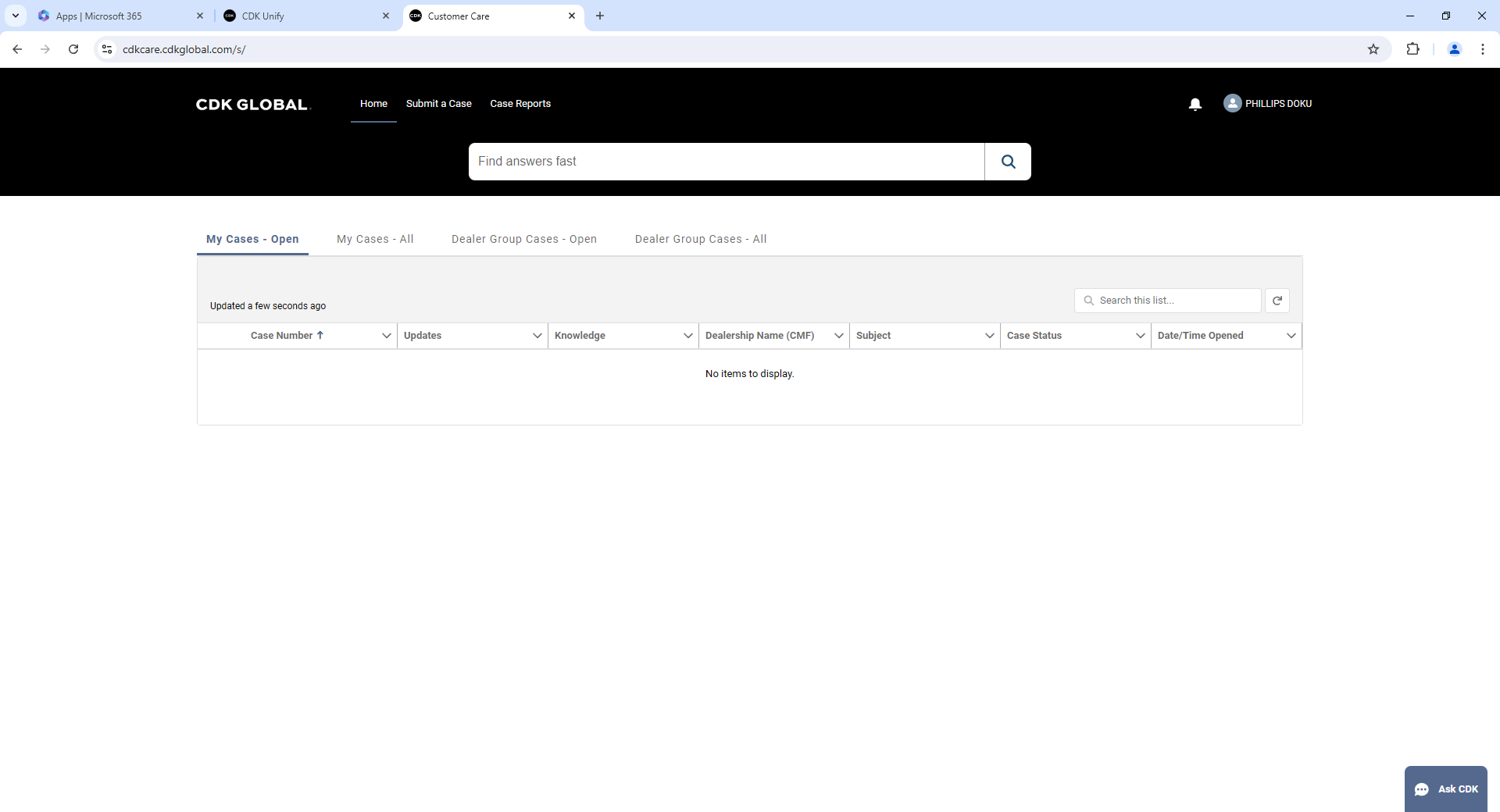Sort by the Dealership Name (CMF) header
The height and width of the screenshot is (812, 1500).
[x=759, y=336]
